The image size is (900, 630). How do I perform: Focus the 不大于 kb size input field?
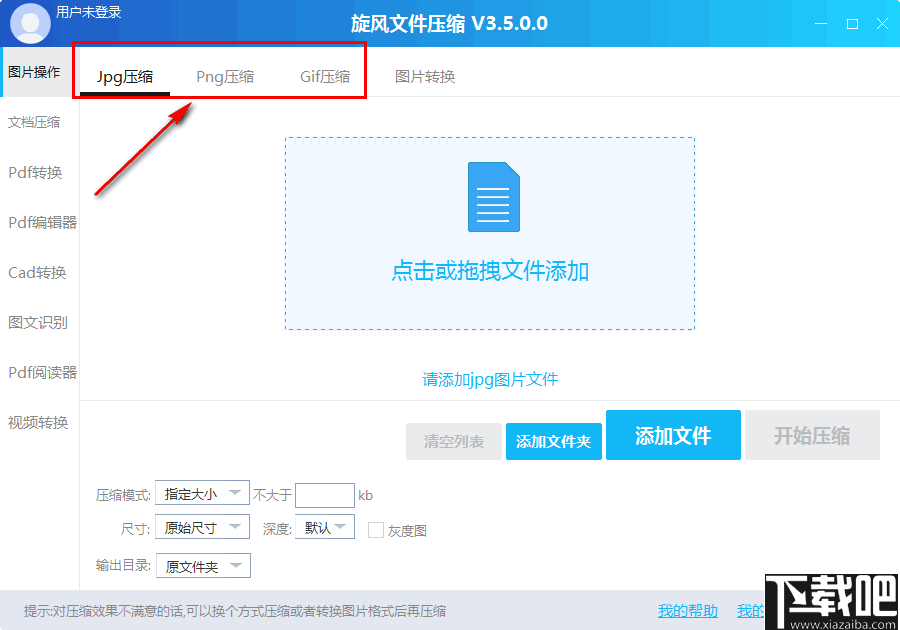(325, 495)
